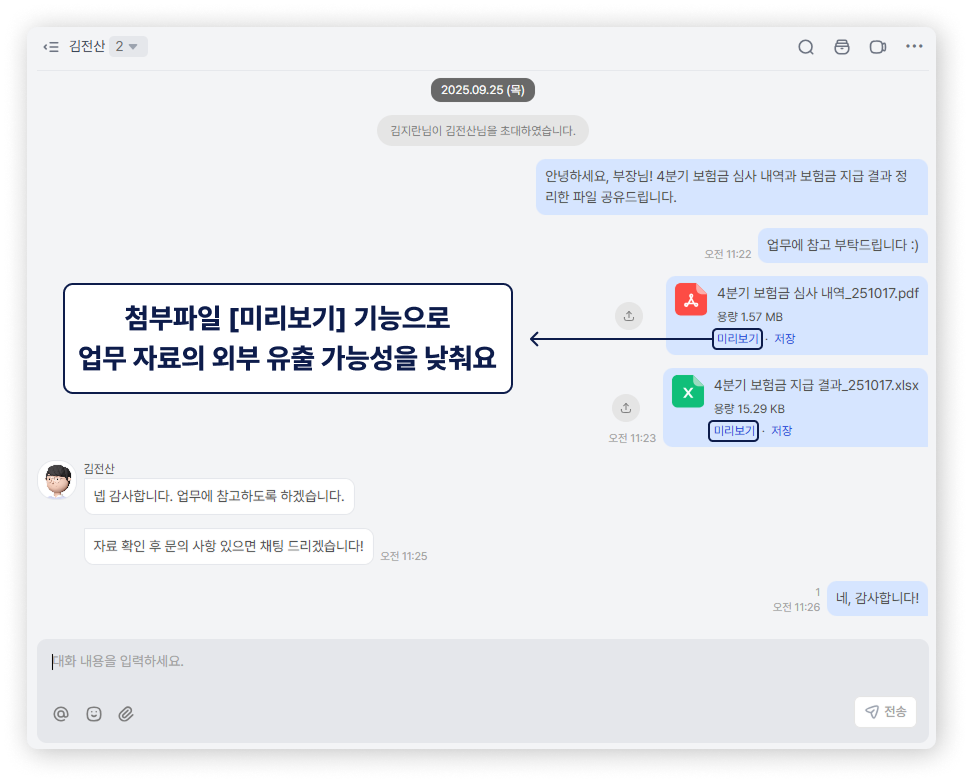969x782 pixels.
Task: Click 미리보기 on the 보험금 지급 결과 xlsx
Action: coord(733,430)
